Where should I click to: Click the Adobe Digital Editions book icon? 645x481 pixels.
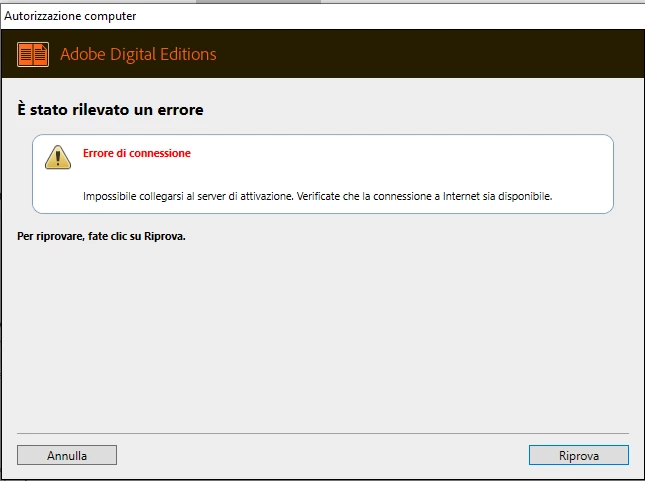pos(33,54)
